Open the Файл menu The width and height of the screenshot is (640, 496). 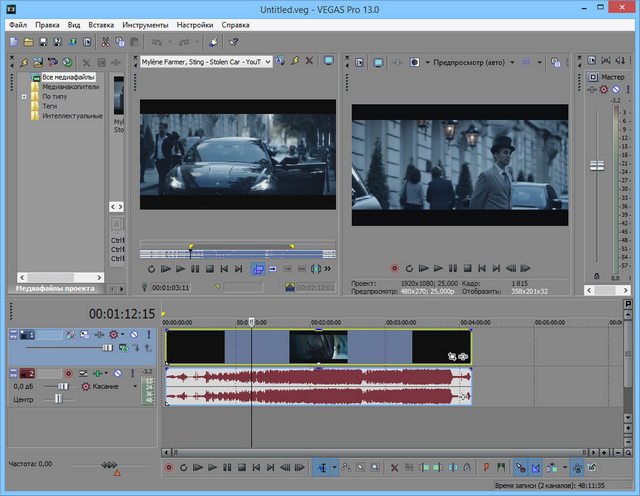pyautogui.click(x=18, y=25)
